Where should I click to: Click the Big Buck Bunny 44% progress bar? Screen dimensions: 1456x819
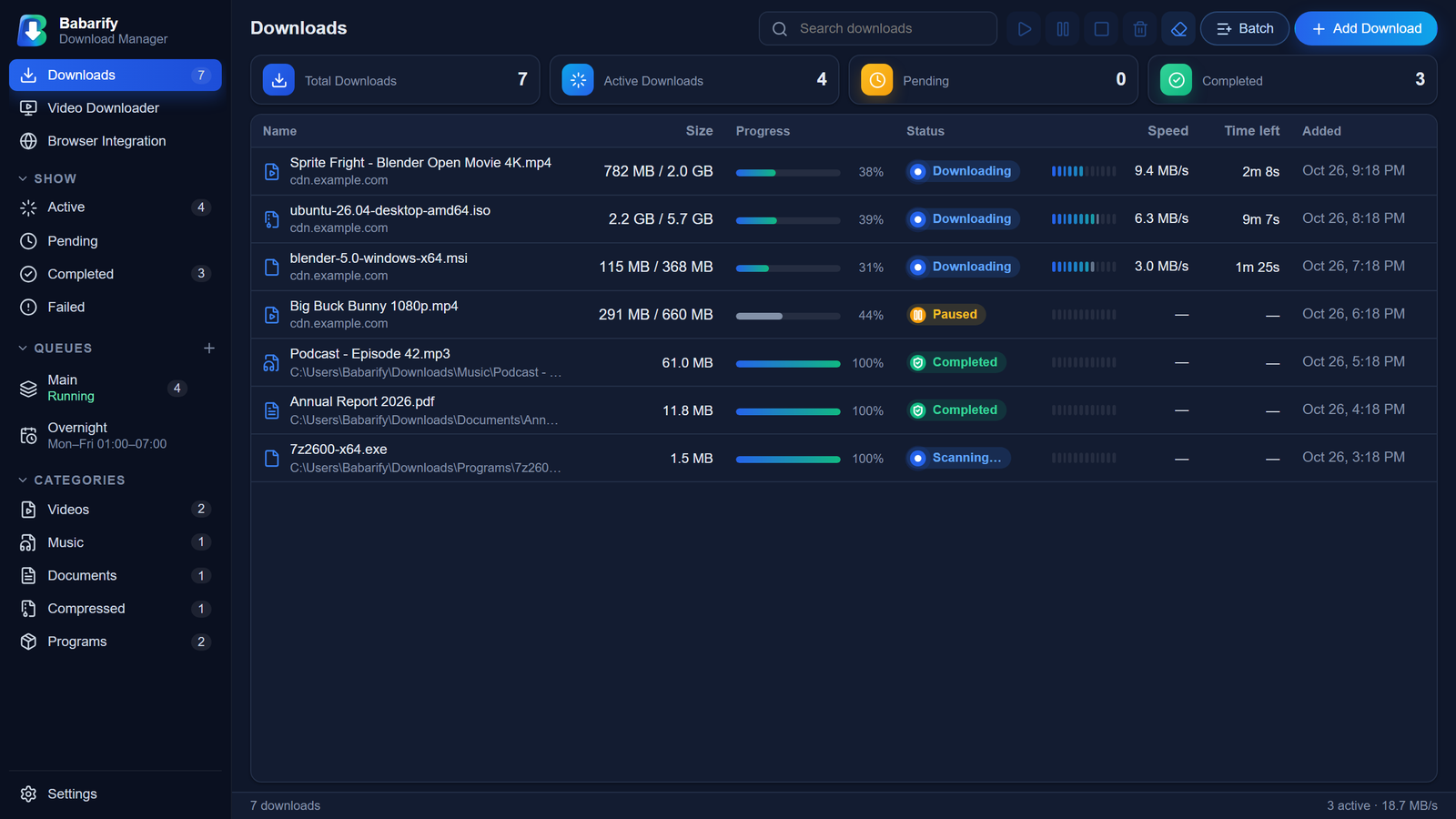pos(788,316)
